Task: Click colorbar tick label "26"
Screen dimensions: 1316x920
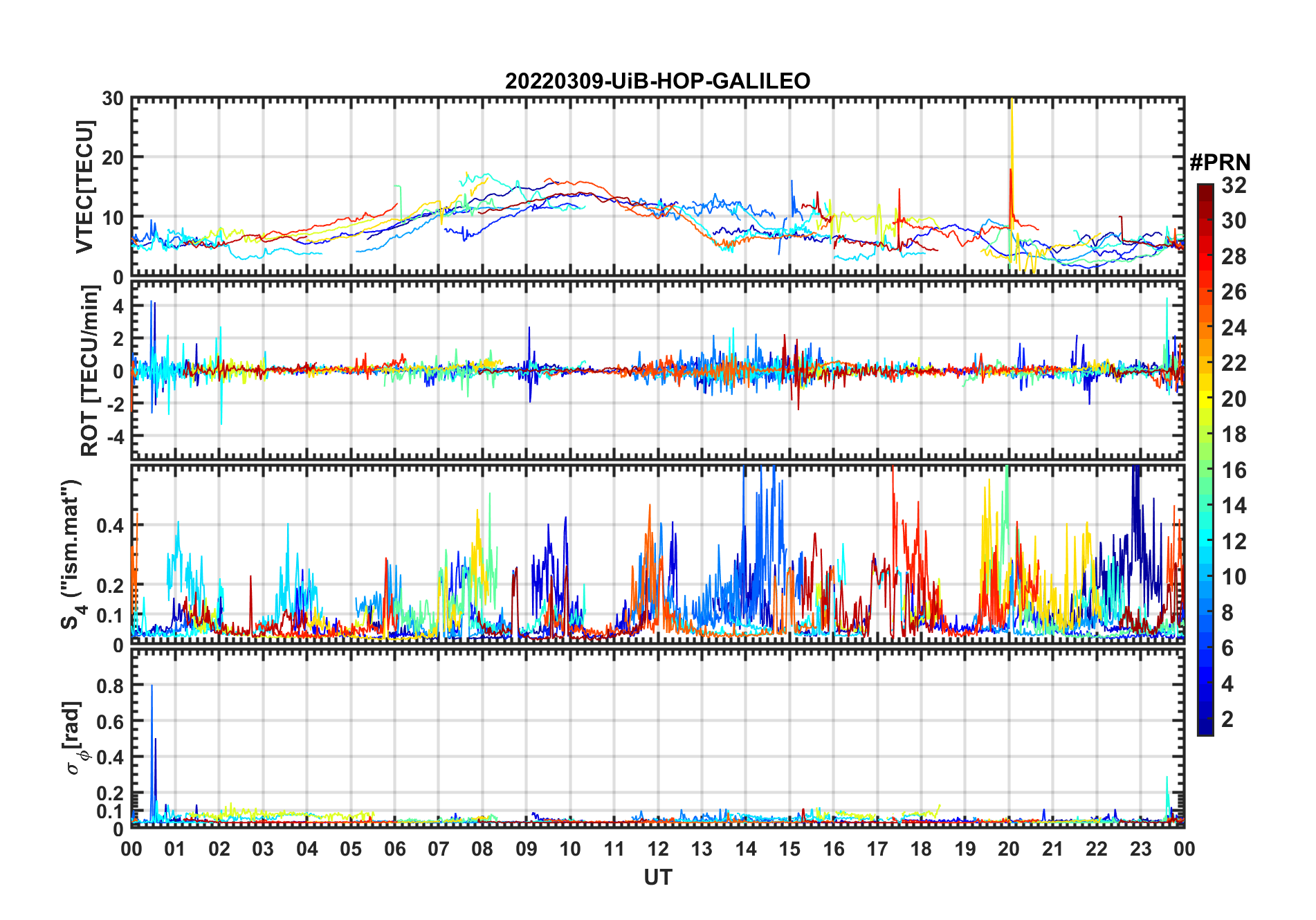Action: pyautogui.click(x=1234, y=292)
